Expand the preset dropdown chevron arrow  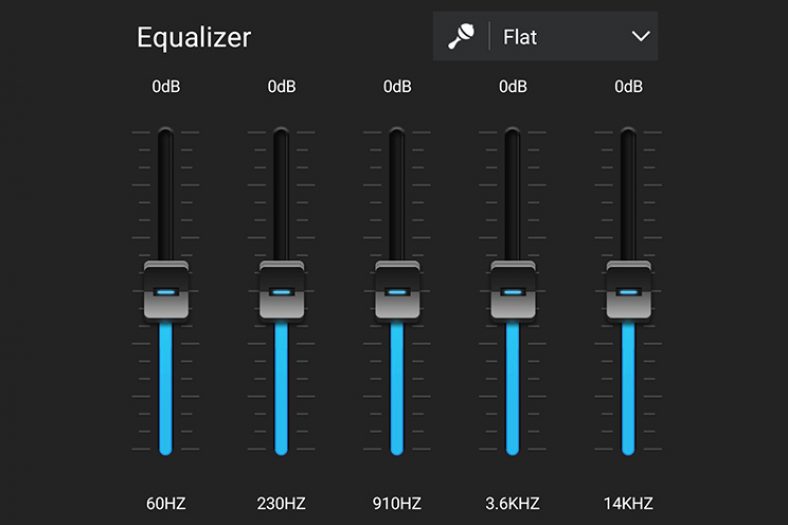(641, 37)
